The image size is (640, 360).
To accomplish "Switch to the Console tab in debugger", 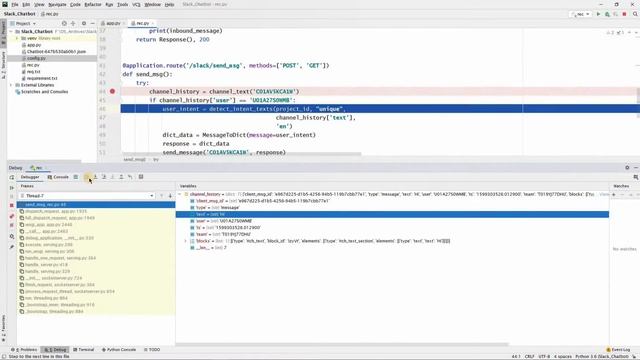I will [x=58, y=177].
